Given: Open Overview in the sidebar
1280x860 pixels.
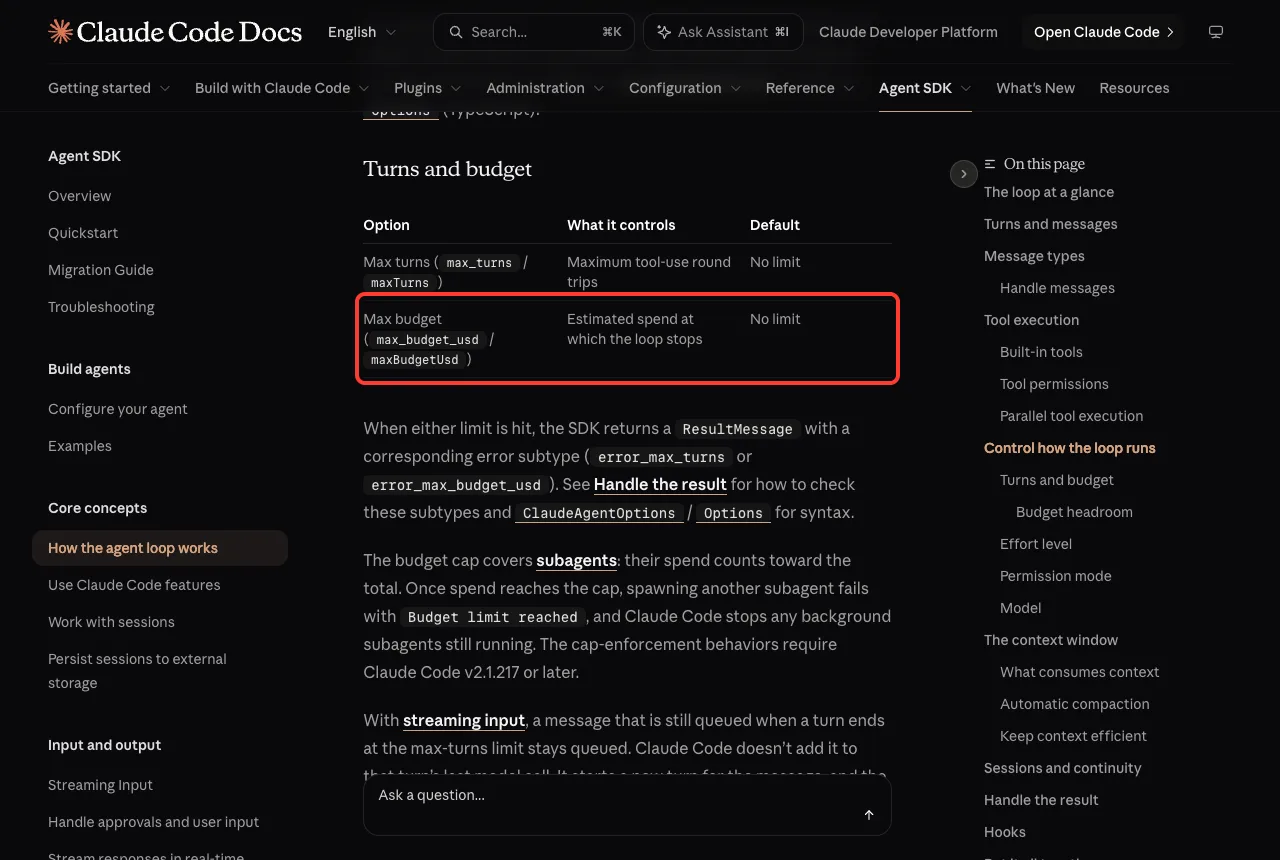Looking at the screenshot, I should [79, 196].
